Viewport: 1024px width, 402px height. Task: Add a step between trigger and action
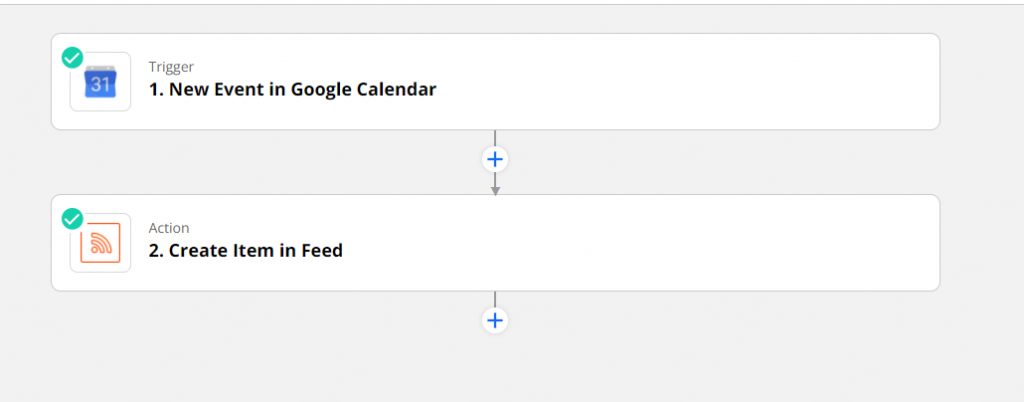[x=495, y=159]
